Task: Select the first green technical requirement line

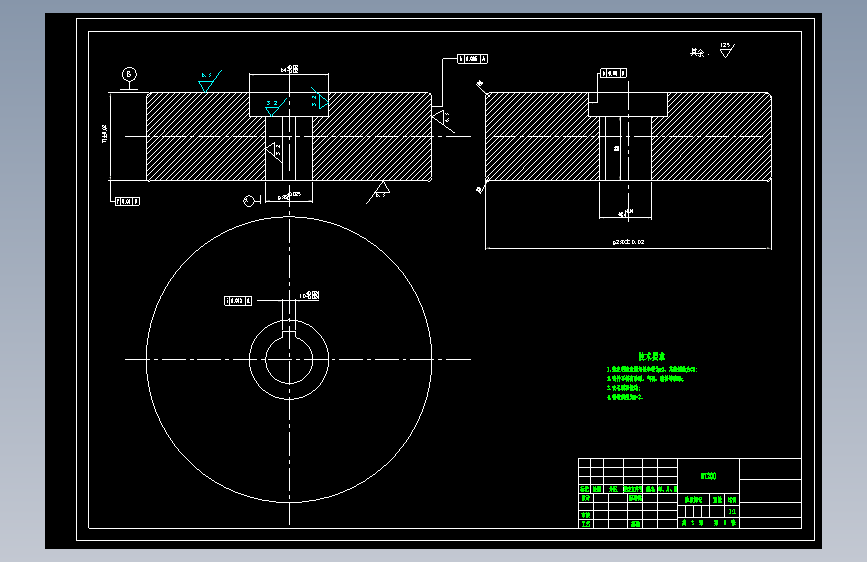Action: pos(652,369)
